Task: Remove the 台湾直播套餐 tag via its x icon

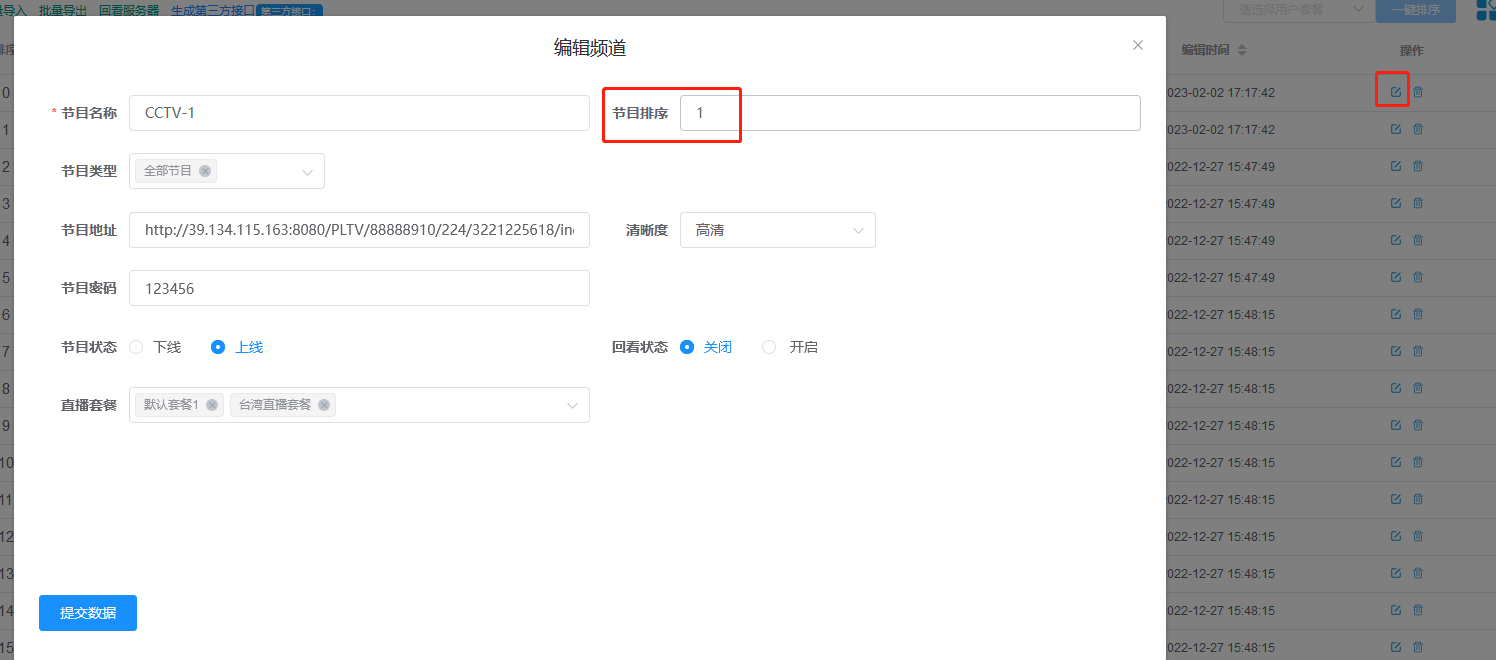Action: [324, 405]
